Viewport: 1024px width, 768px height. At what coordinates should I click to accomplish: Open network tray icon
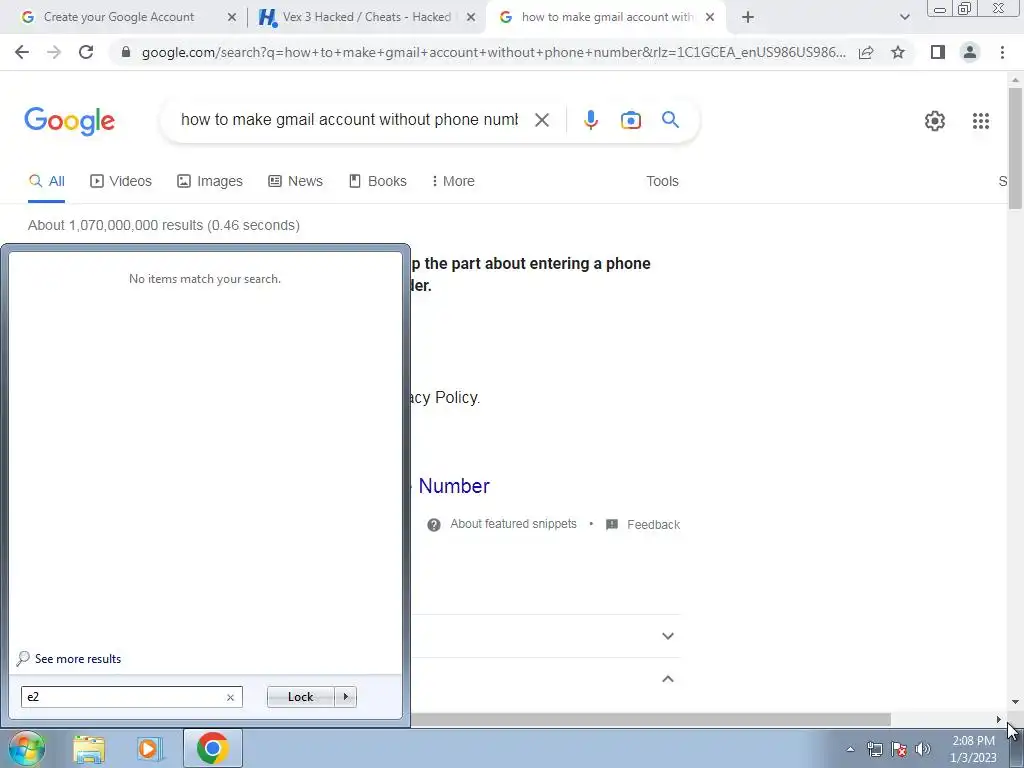pyautogui.click(x=874, y=749)
